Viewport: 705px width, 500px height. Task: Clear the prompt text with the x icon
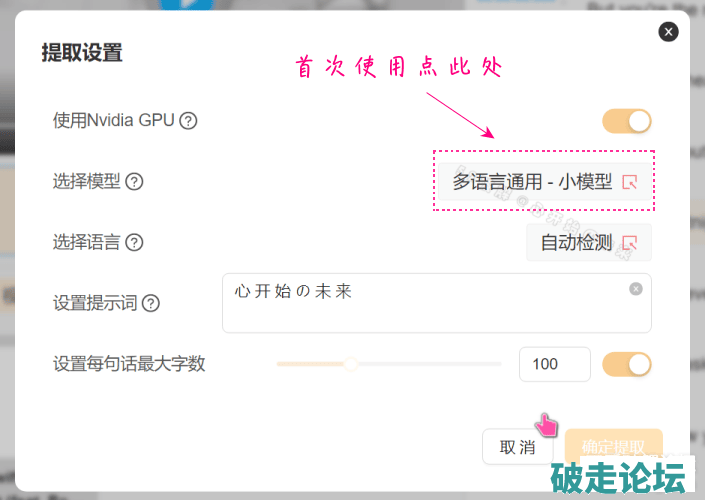click(636, 289)
